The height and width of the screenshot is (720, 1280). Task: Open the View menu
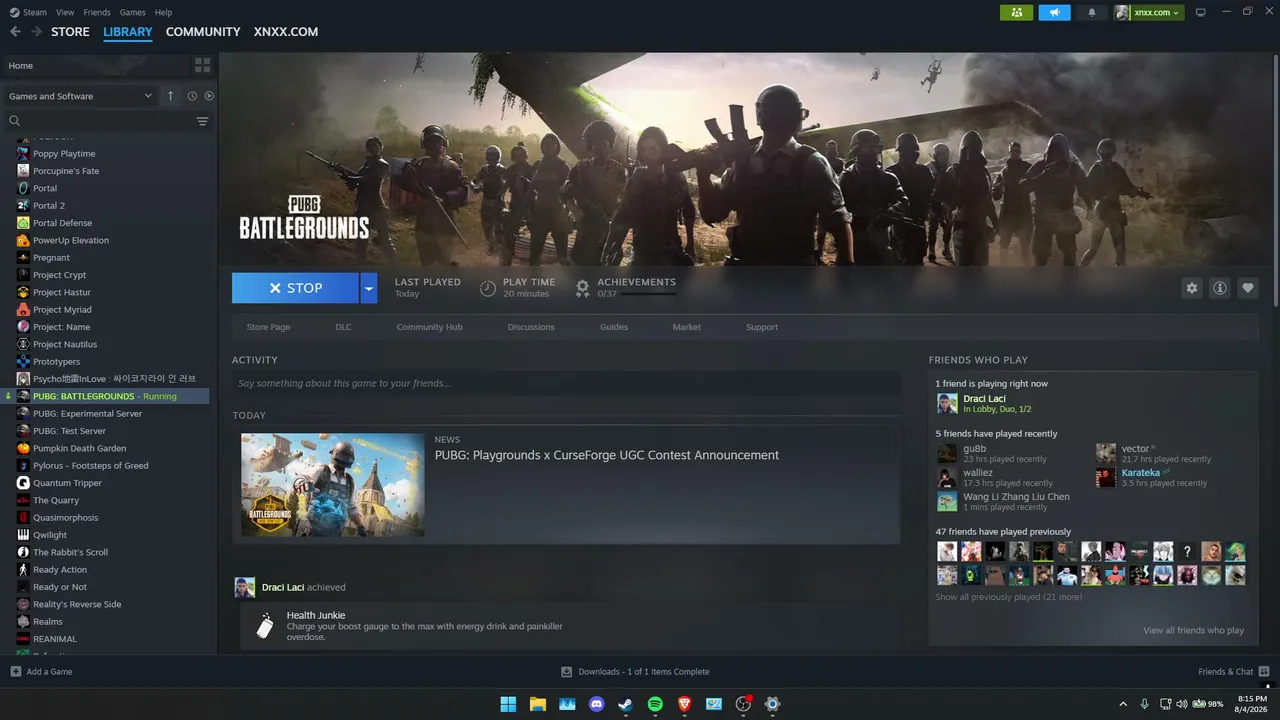click(65, 12)
